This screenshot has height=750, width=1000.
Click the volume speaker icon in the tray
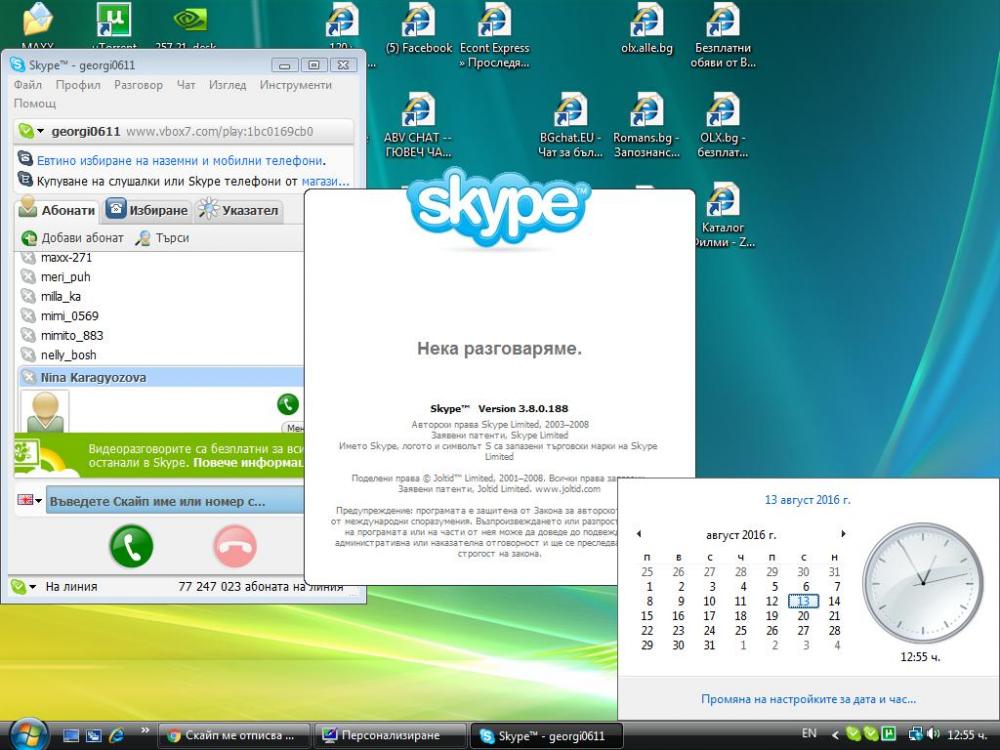click(x=933, y=734)
